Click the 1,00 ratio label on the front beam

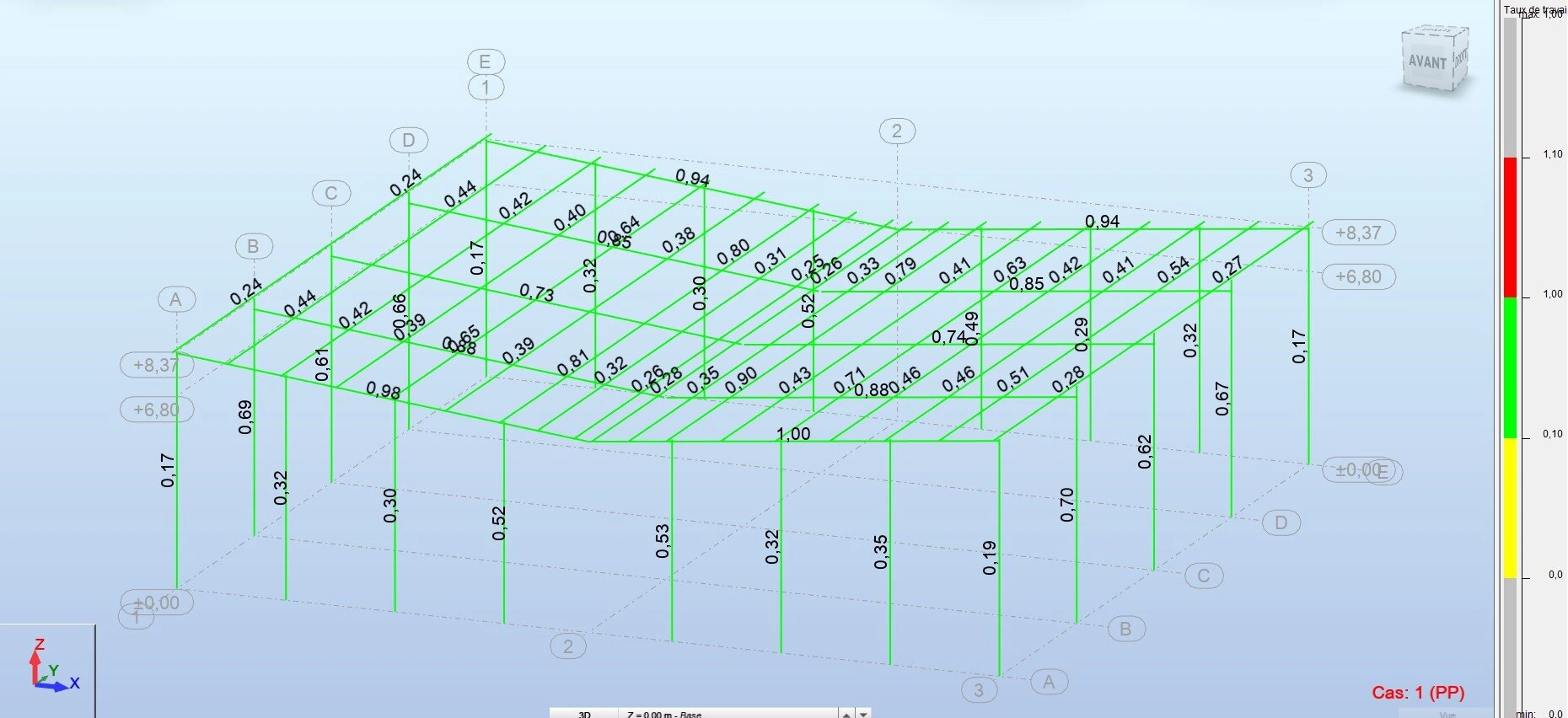click(x=792, y=434)
